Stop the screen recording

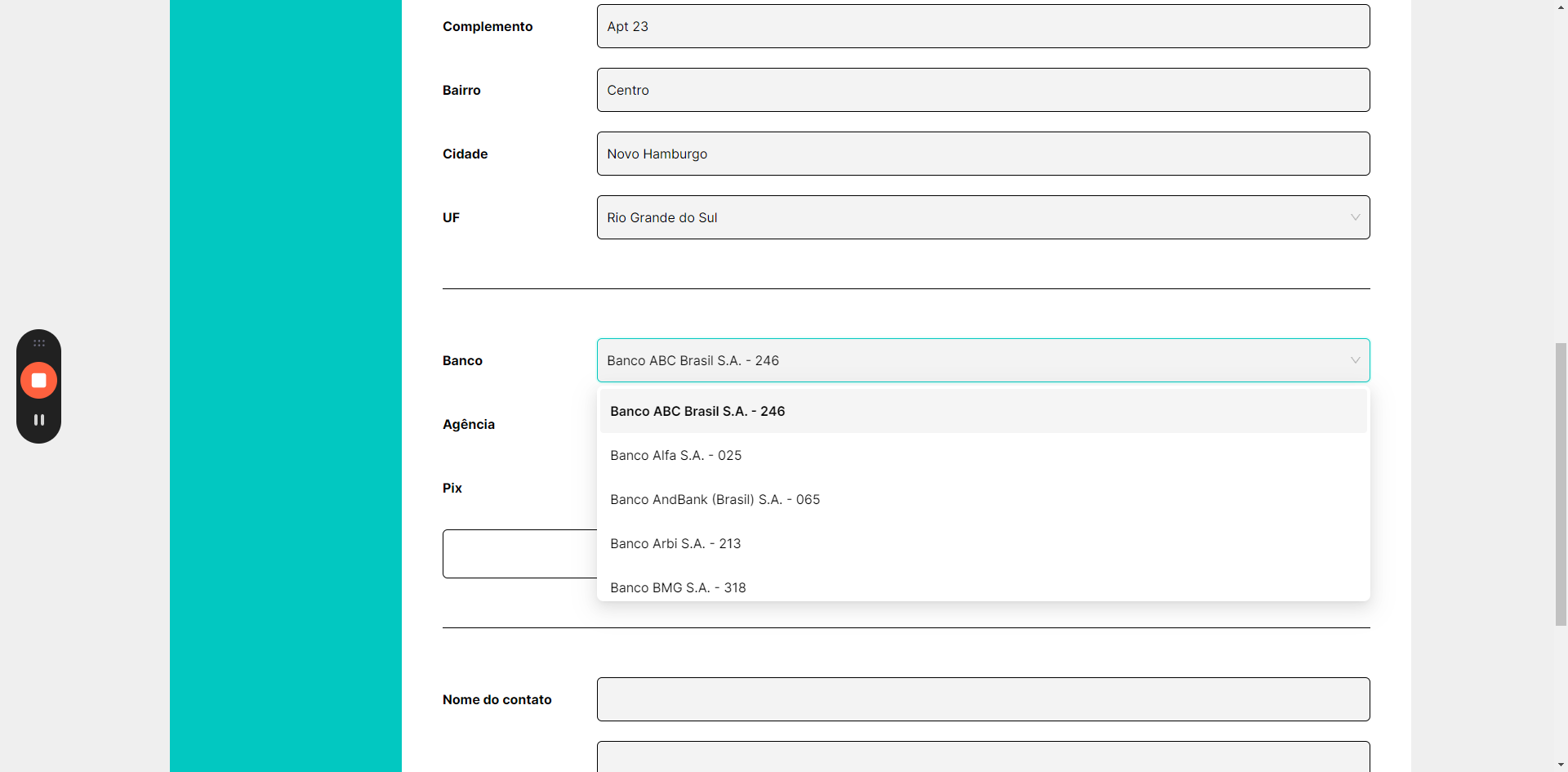(38, 381)
